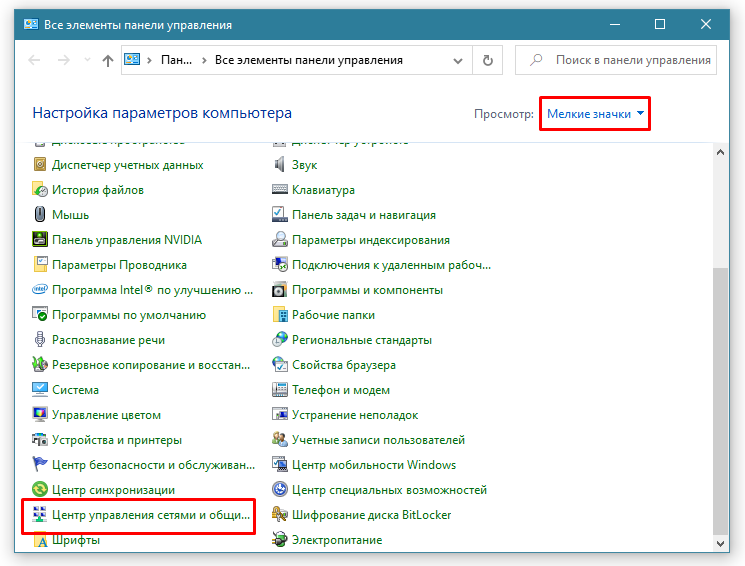Click the 'Поиск в панели управления' search field
745x566 pixels.
pyautogui.click(x=632, y=60)
